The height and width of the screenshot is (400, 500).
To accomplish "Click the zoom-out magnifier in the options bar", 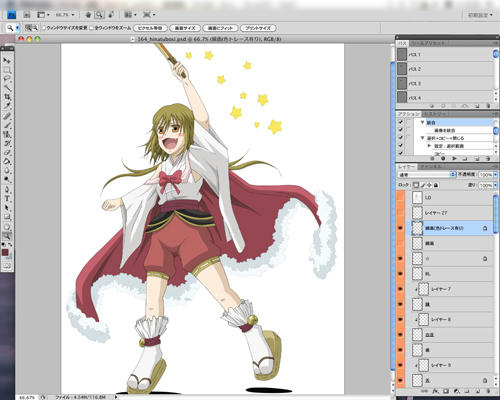I will (x=35, y=28).
